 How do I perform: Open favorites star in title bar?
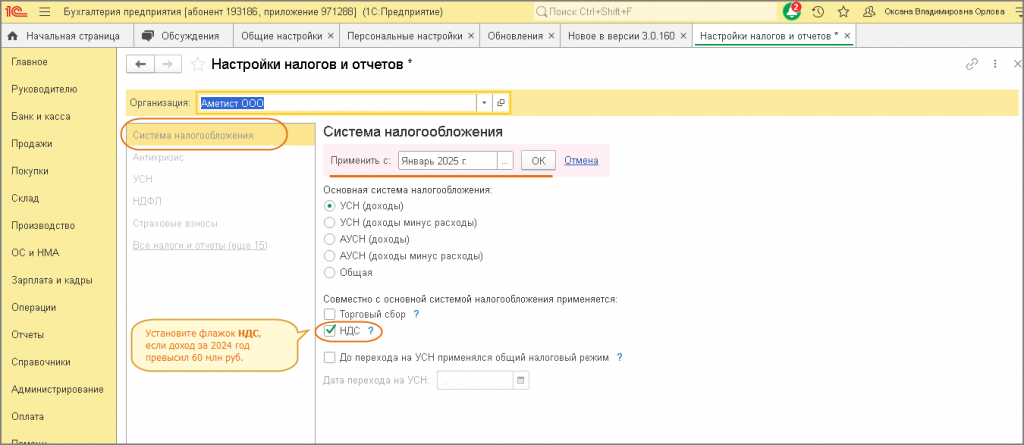(843, 12)
